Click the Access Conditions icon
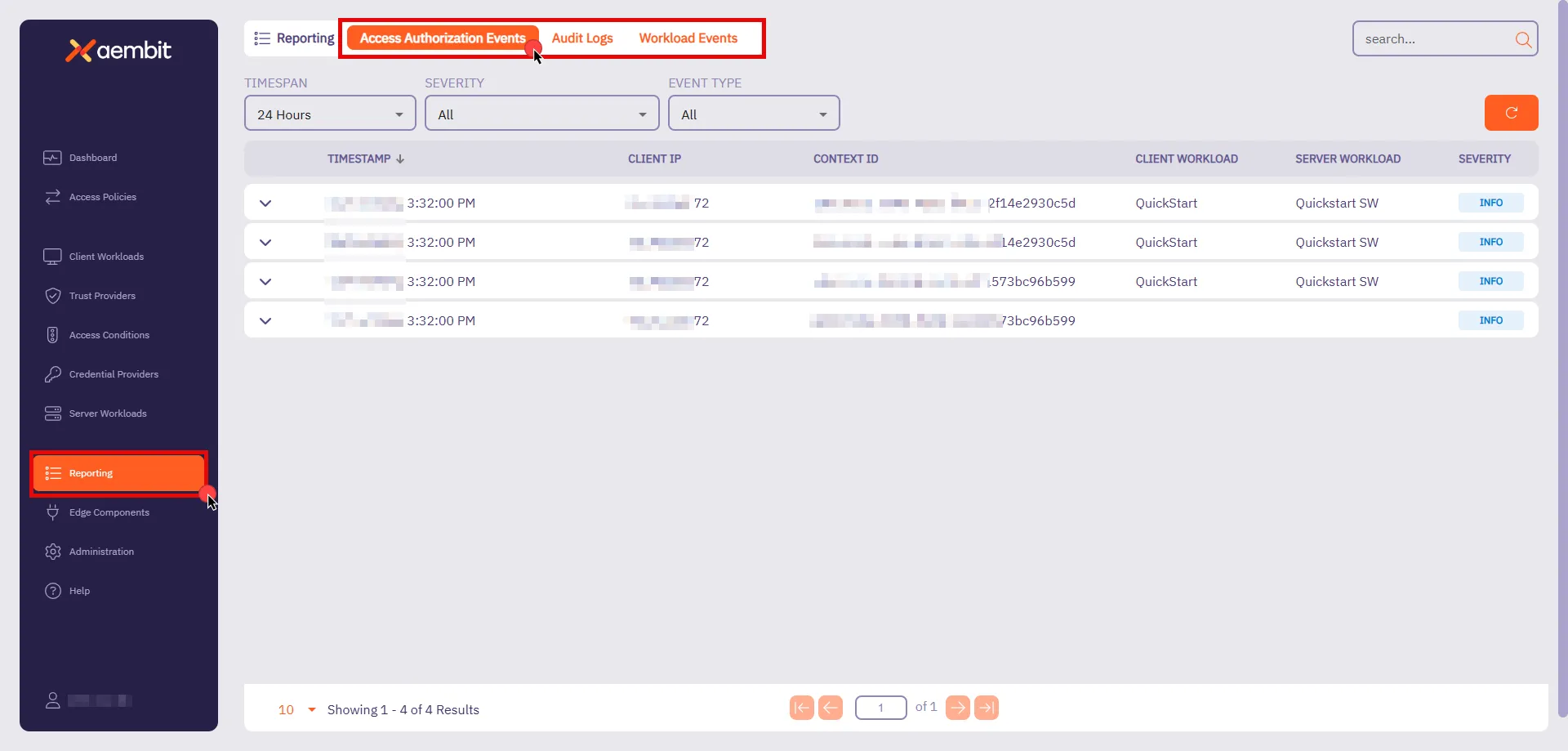The width and height of the screenshot is (1568, 751). (x=52, y=335)
